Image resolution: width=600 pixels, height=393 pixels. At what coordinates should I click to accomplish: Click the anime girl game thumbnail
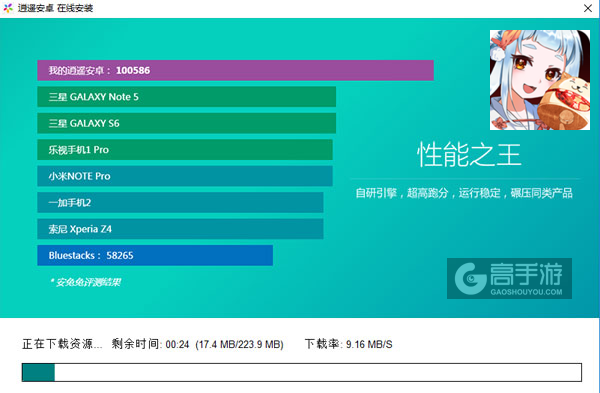[x=540, y=80]
